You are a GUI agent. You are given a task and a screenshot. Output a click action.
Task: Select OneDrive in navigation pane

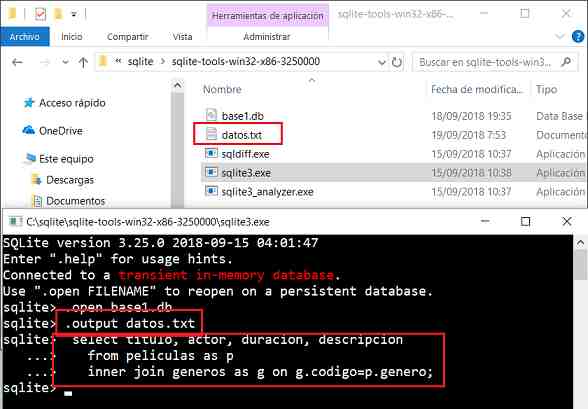[61, 131]
